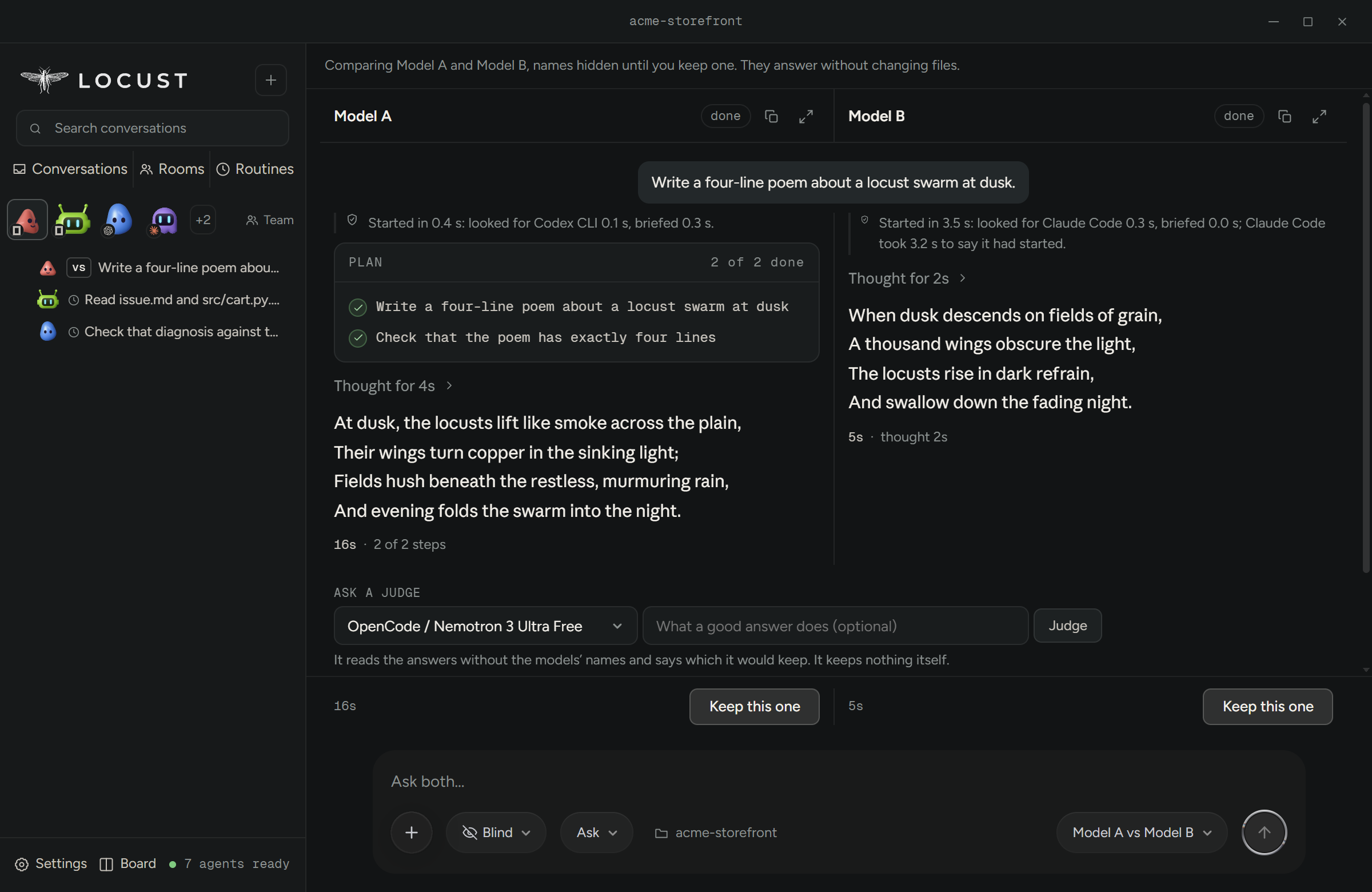Click the 'What a good answer does' field
1372x892 pixels.
(x=835, y=626)
